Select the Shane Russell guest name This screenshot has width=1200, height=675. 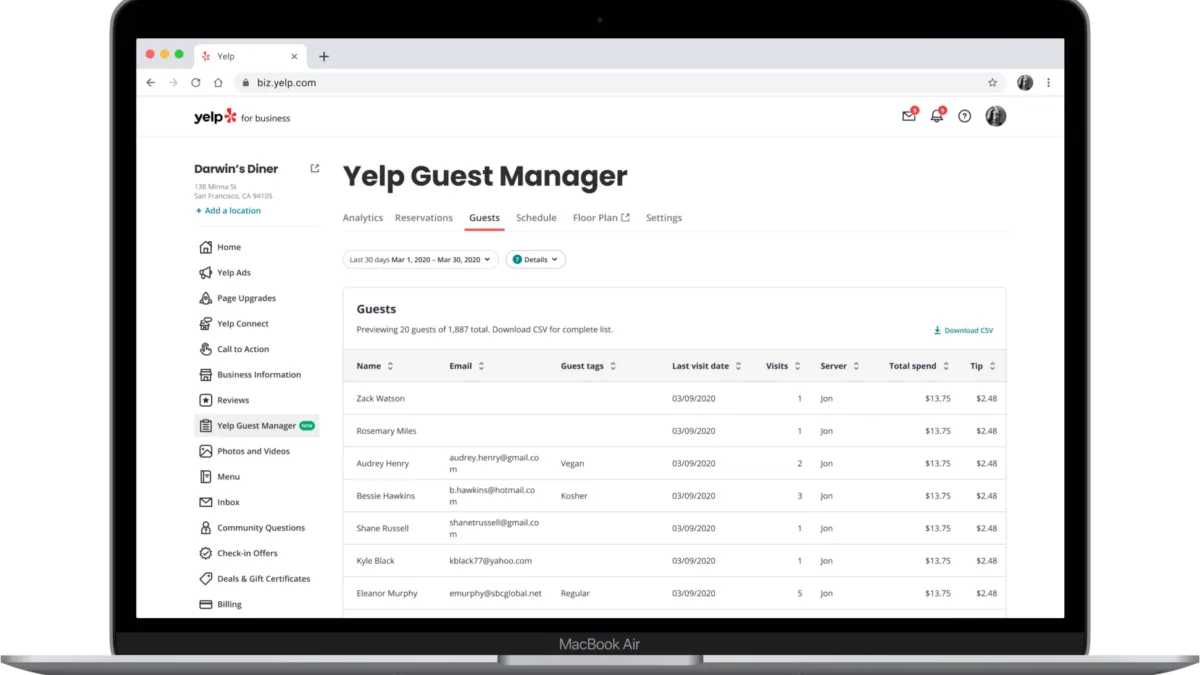pyautogui.click(x=385, y=528)
